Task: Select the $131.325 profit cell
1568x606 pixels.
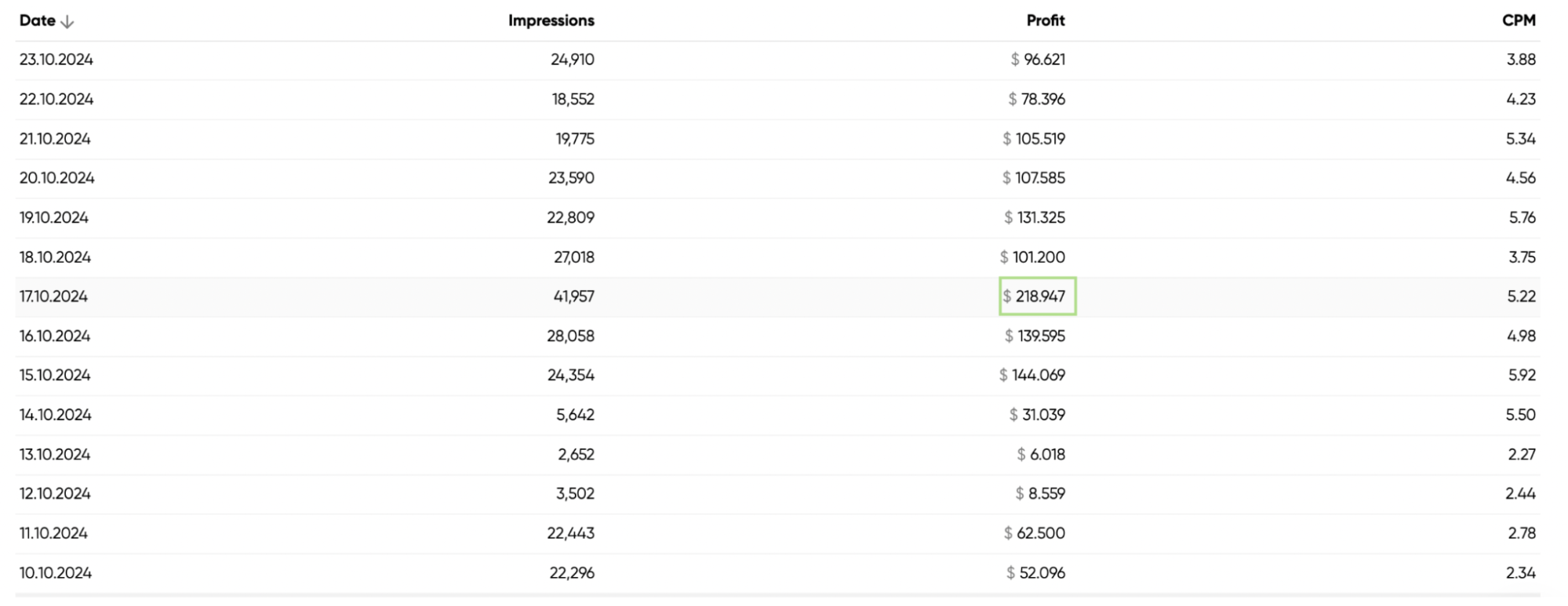Action: pyautogui.click(x=1035, y=217)
